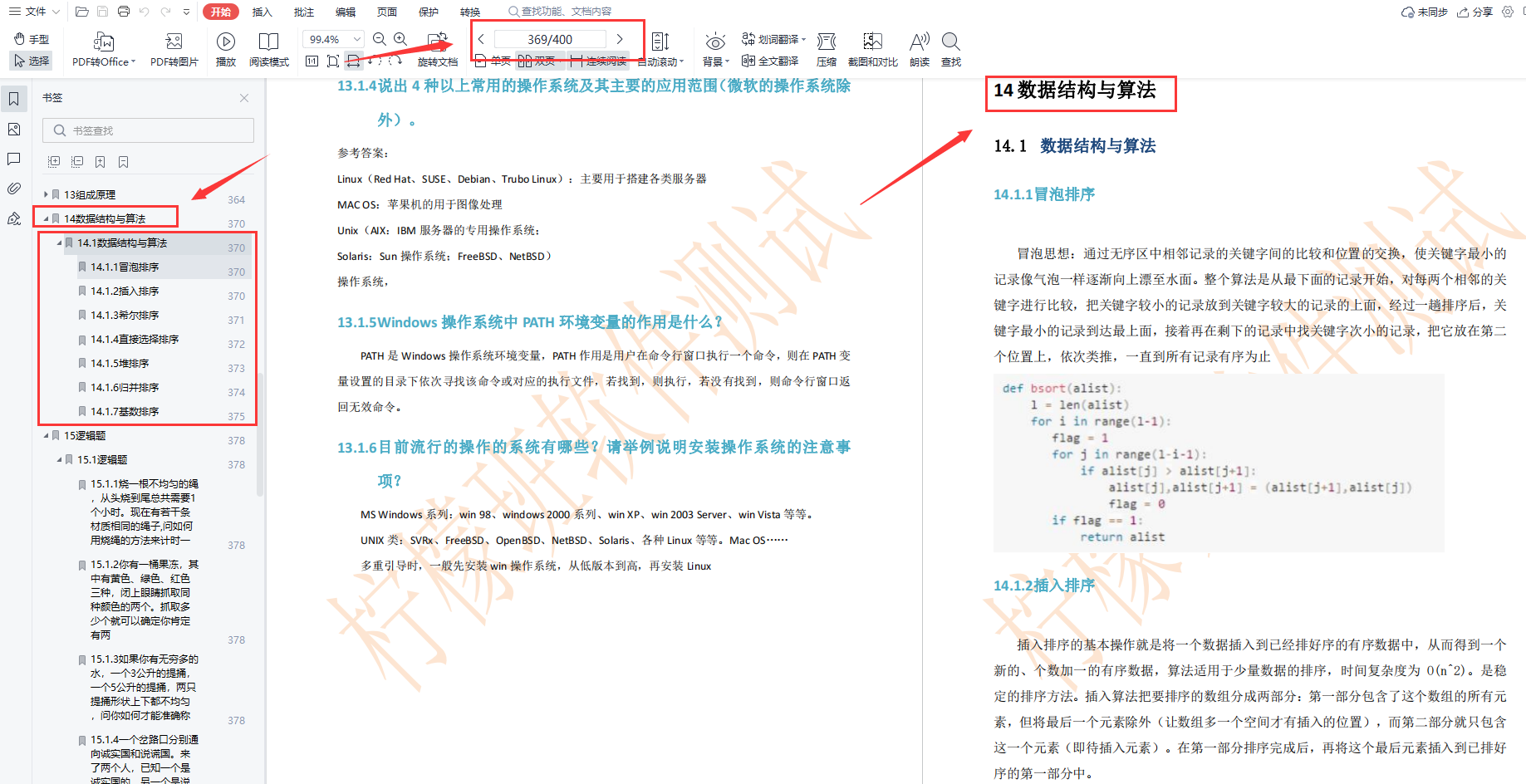Open quick access customize dropdown arrow
The height and width of the screenshot is (784, 1526).
click(186, 12)
